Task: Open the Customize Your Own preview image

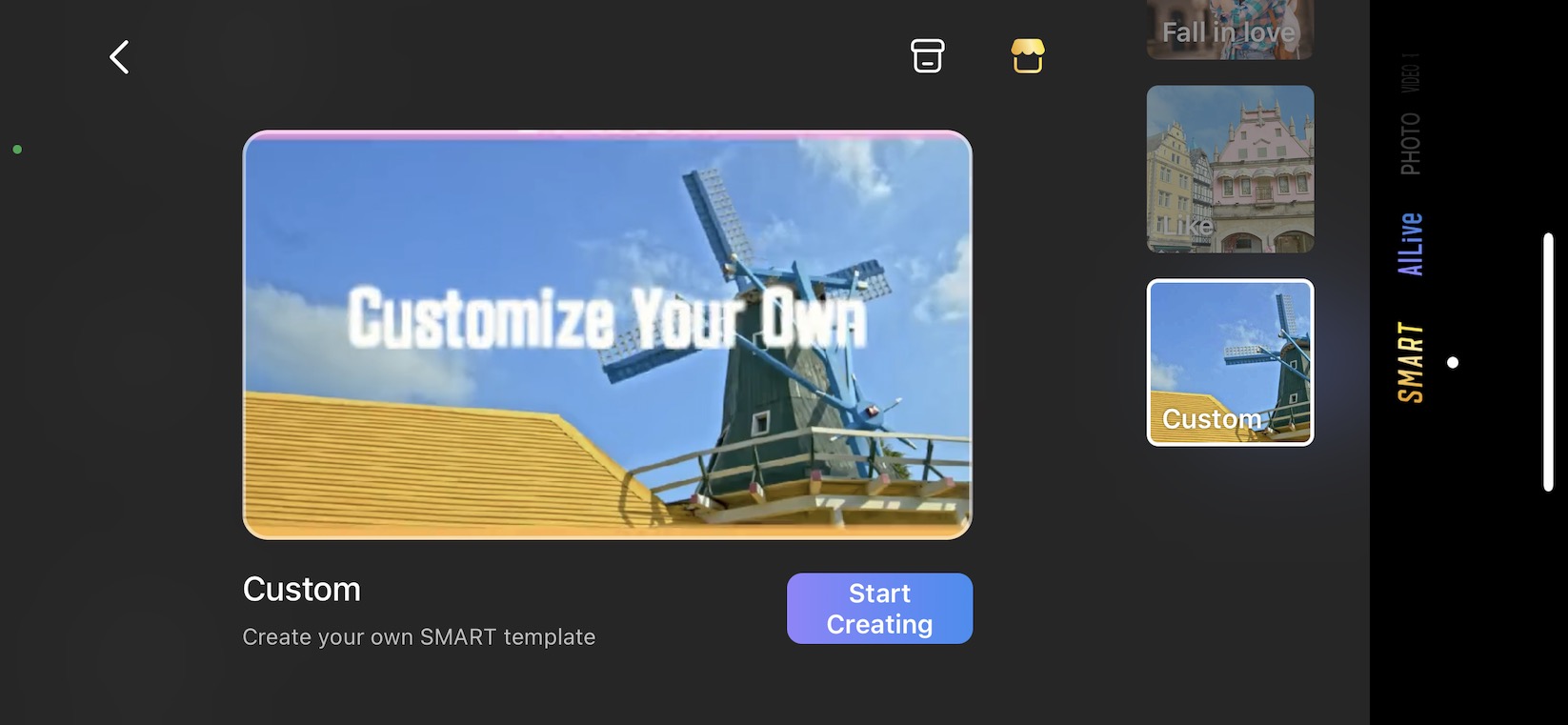Action: tap(608, 334)
